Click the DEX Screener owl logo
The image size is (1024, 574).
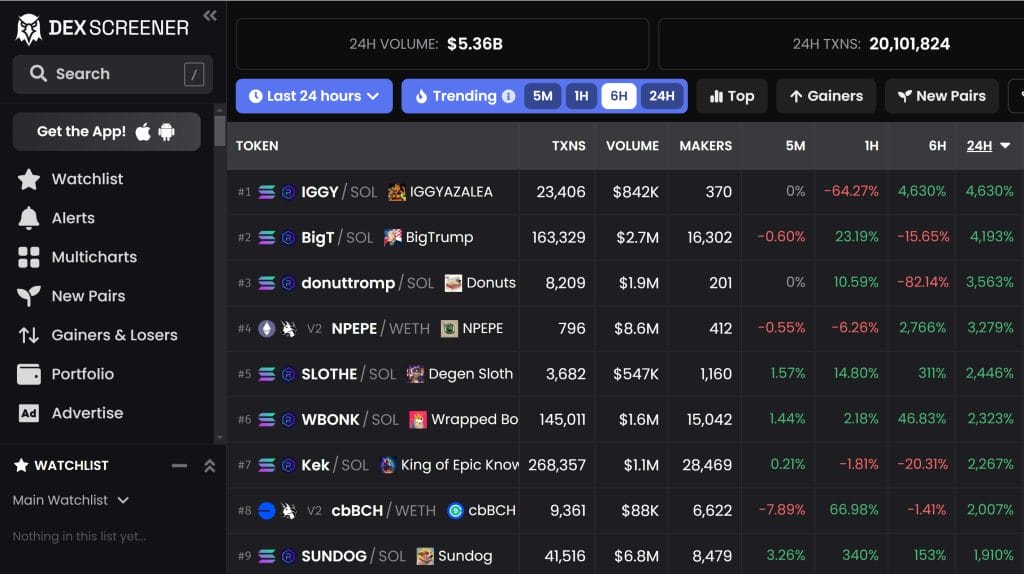coord(29,29)
